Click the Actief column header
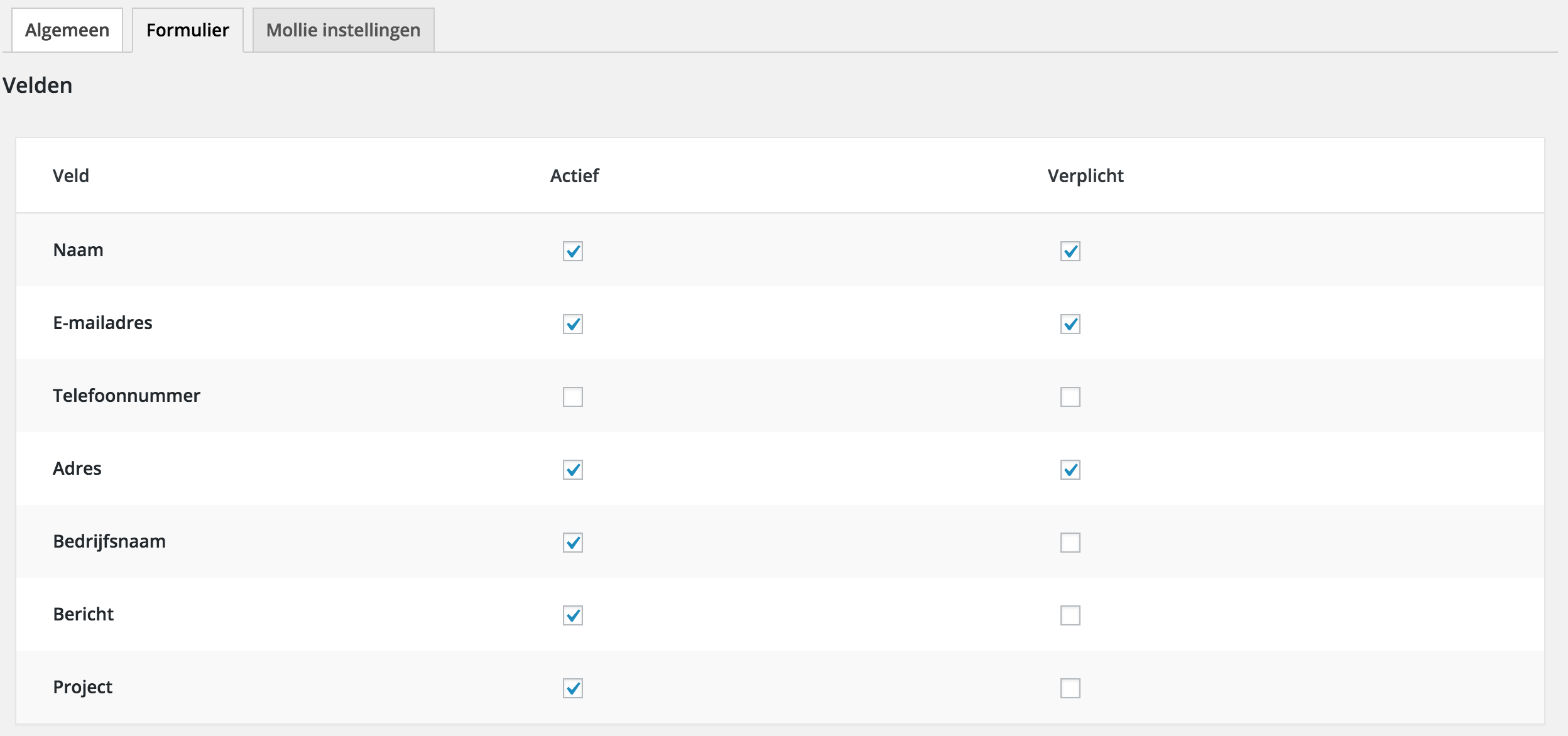This screenshot has width=1568, height=736. (574, 176)
